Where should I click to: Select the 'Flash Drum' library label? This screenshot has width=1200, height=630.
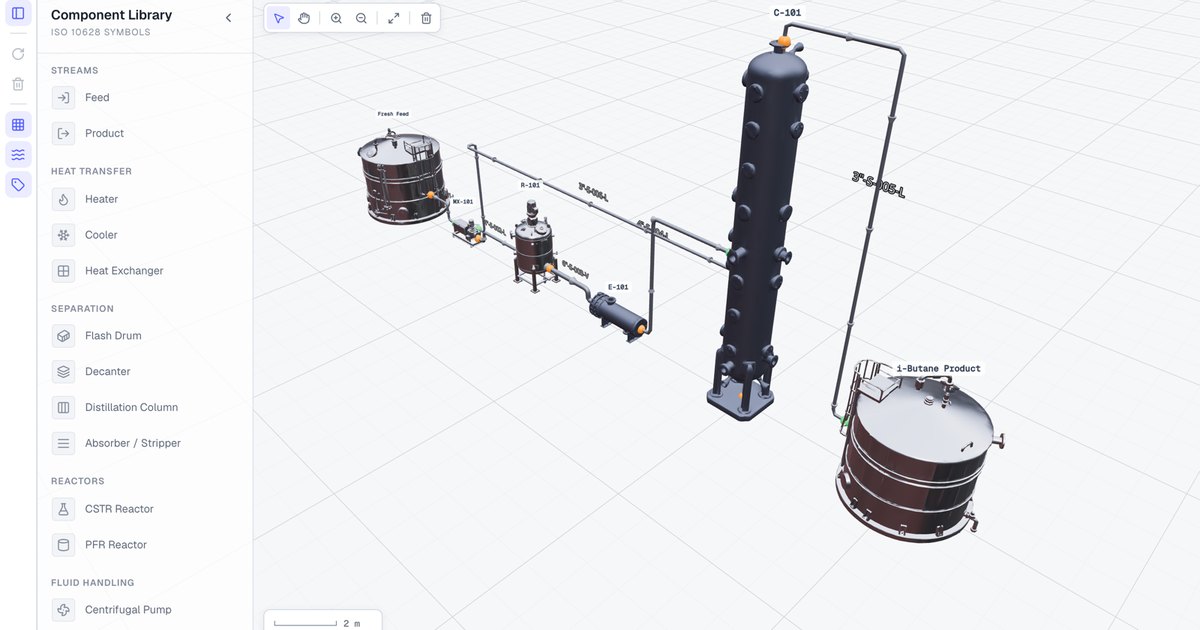[113, 336]
